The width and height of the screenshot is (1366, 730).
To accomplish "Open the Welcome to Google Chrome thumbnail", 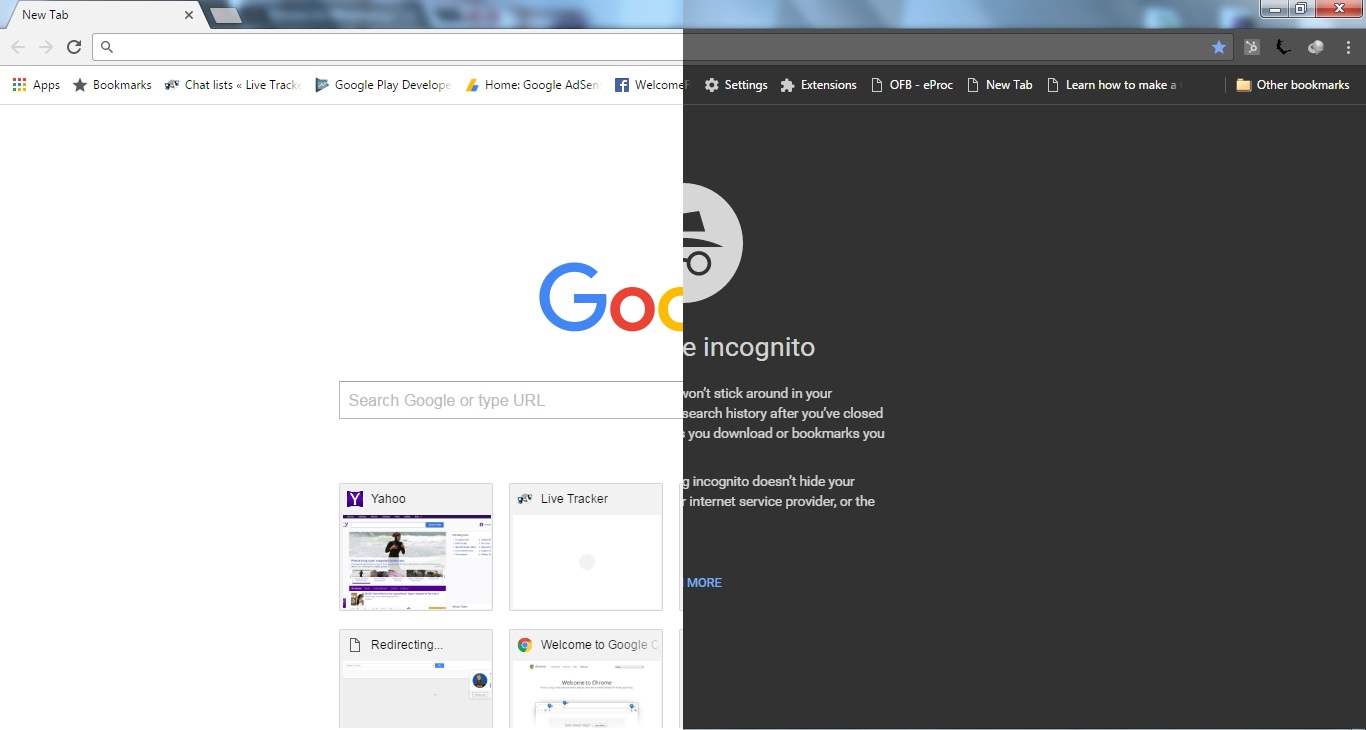I will coord(586,680).
